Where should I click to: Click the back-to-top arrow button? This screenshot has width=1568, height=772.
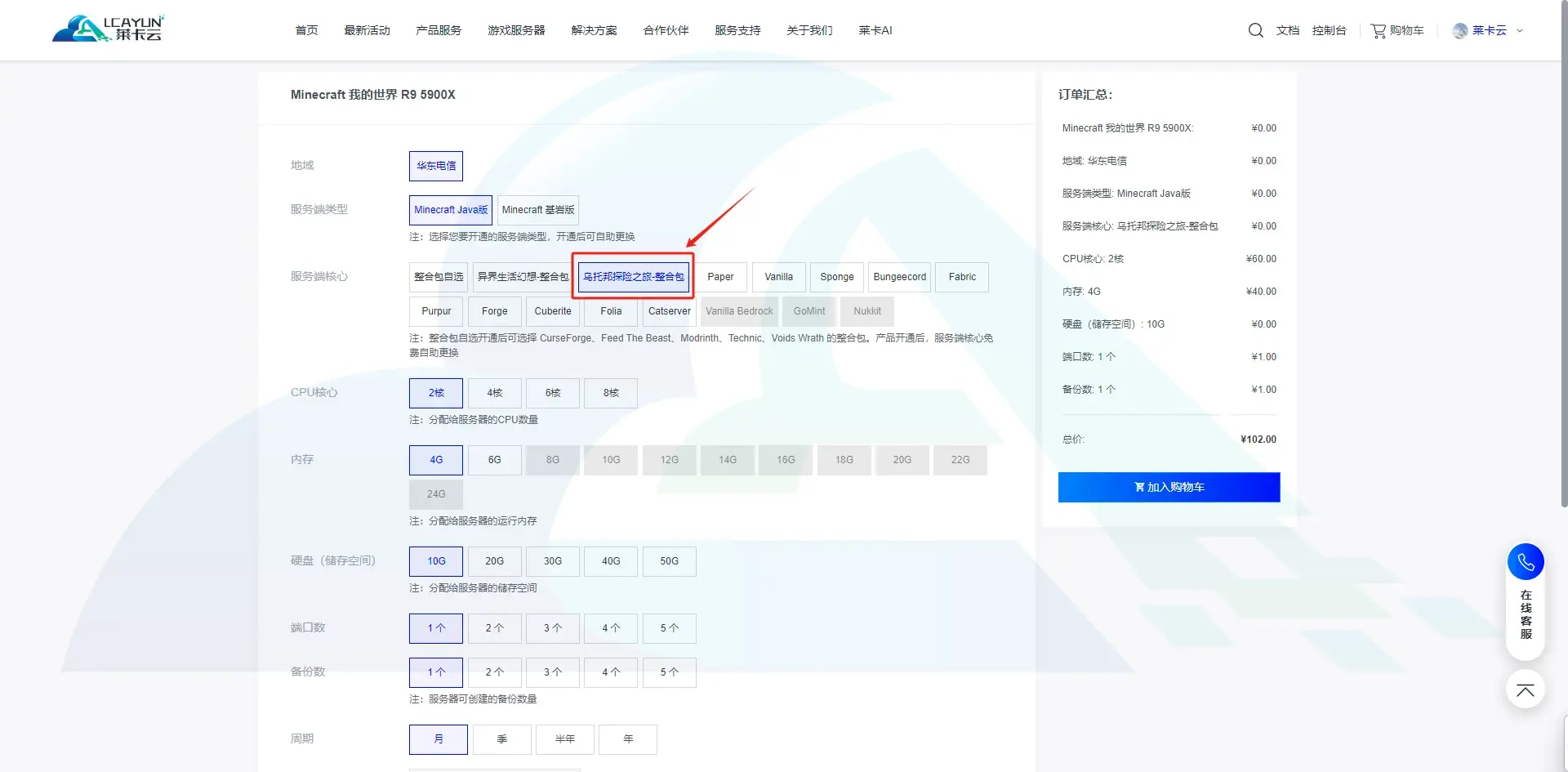pos(1526,690)
